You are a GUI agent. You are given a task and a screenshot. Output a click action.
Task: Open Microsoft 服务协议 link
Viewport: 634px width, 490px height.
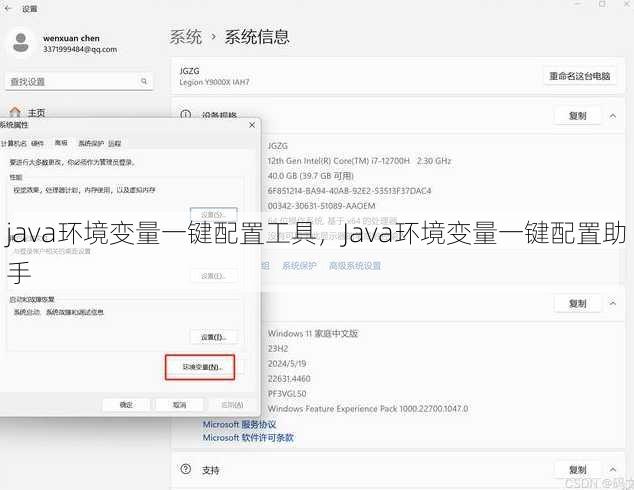[239, 424]
